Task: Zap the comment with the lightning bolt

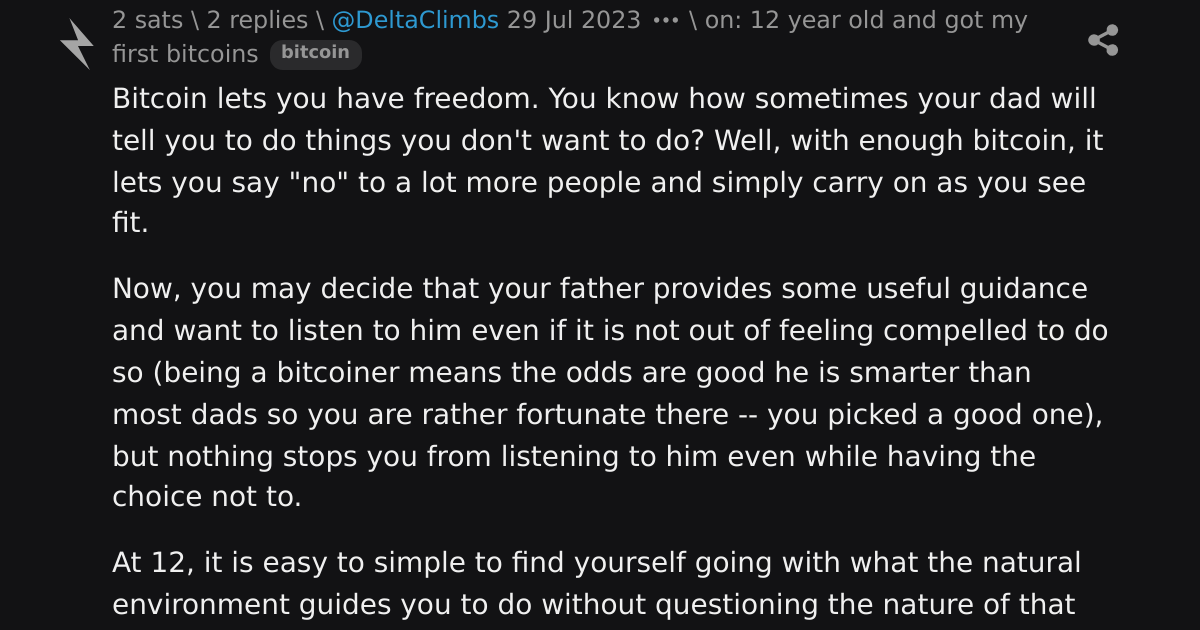Action: point(77,44)
